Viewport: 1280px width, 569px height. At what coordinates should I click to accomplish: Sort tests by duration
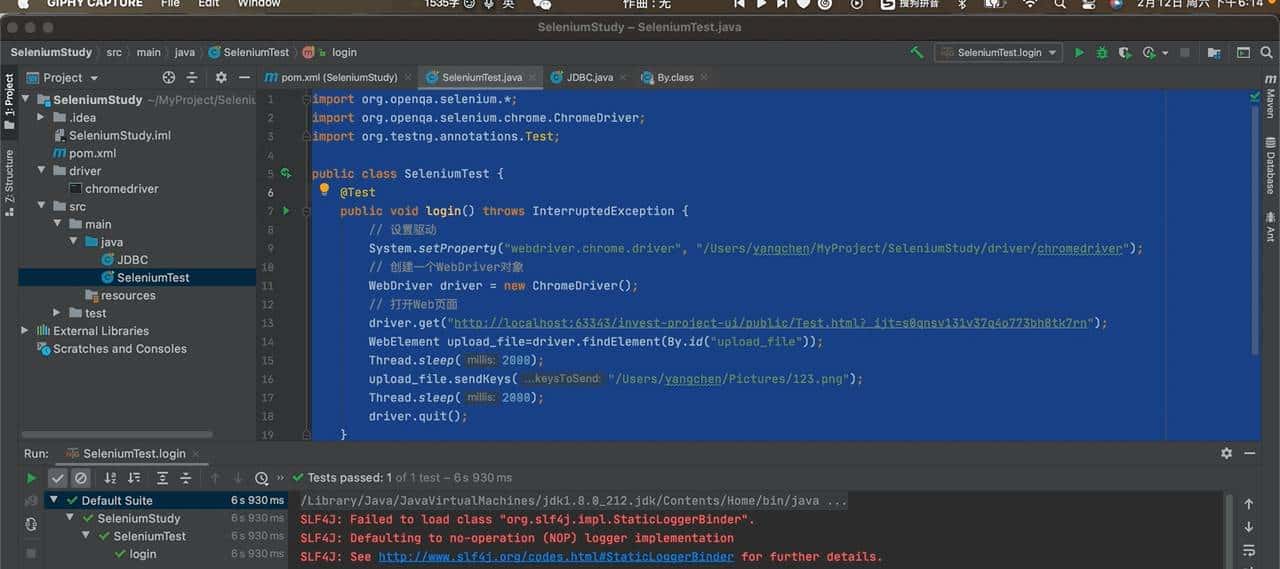click(x=133, y=478)
